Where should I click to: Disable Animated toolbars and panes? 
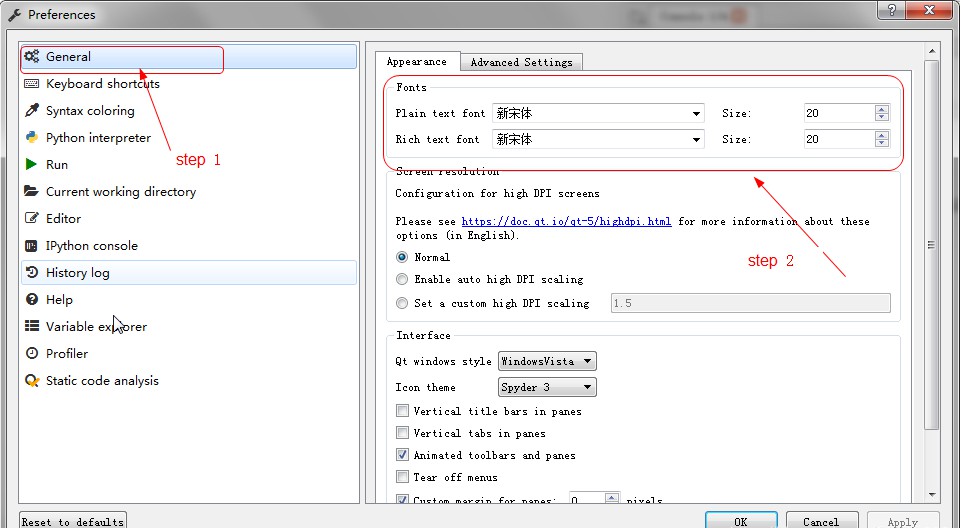coord(403,455)
